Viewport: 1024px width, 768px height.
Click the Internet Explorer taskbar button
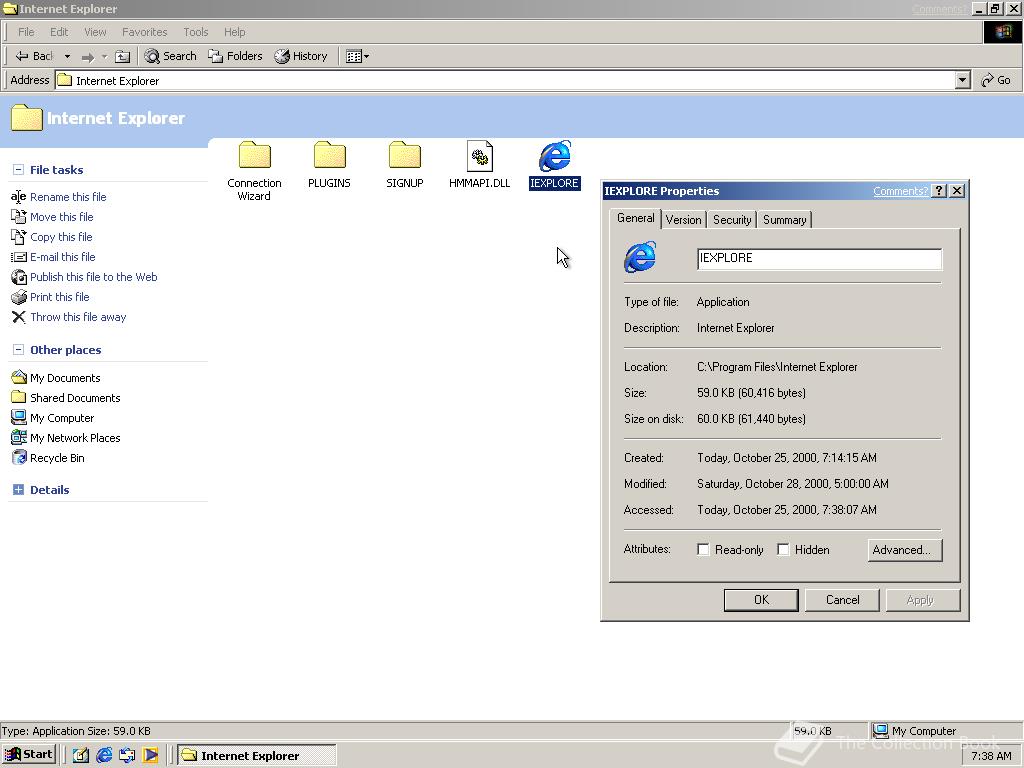(257, 756)
